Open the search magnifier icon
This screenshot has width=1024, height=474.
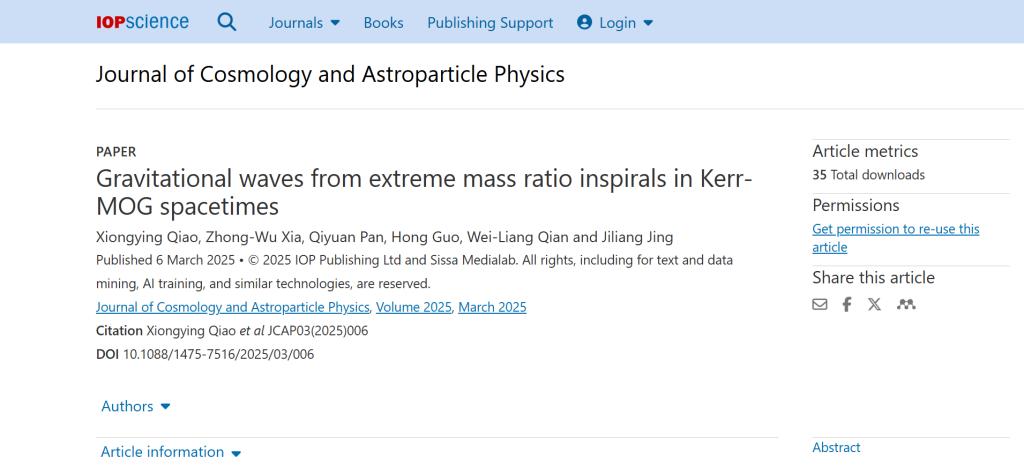click(227, 22)
